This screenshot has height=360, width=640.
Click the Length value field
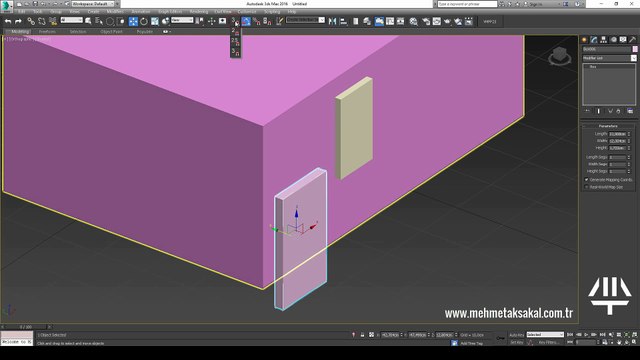tap(618, 134)
